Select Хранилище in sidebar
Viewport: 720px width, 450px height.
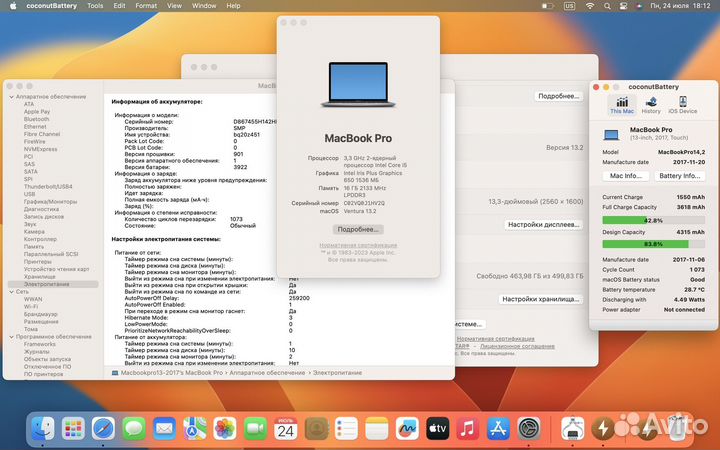click(39, 276)
